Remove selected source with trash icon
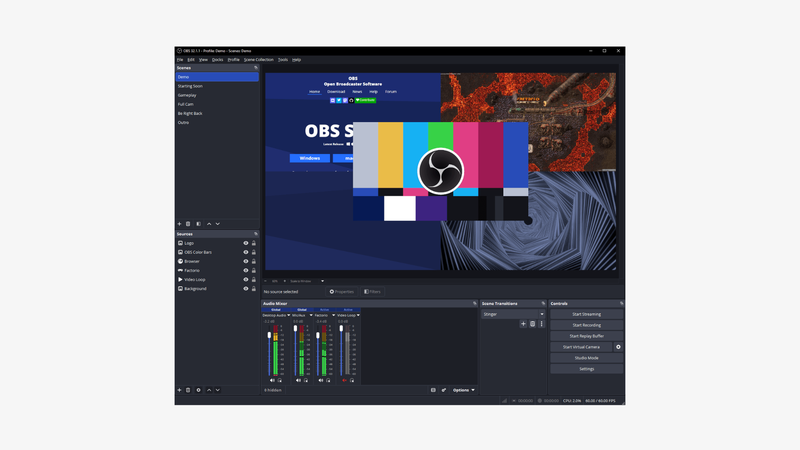The image size is (800, 450). pyautogui.click(x=188, y=390)
